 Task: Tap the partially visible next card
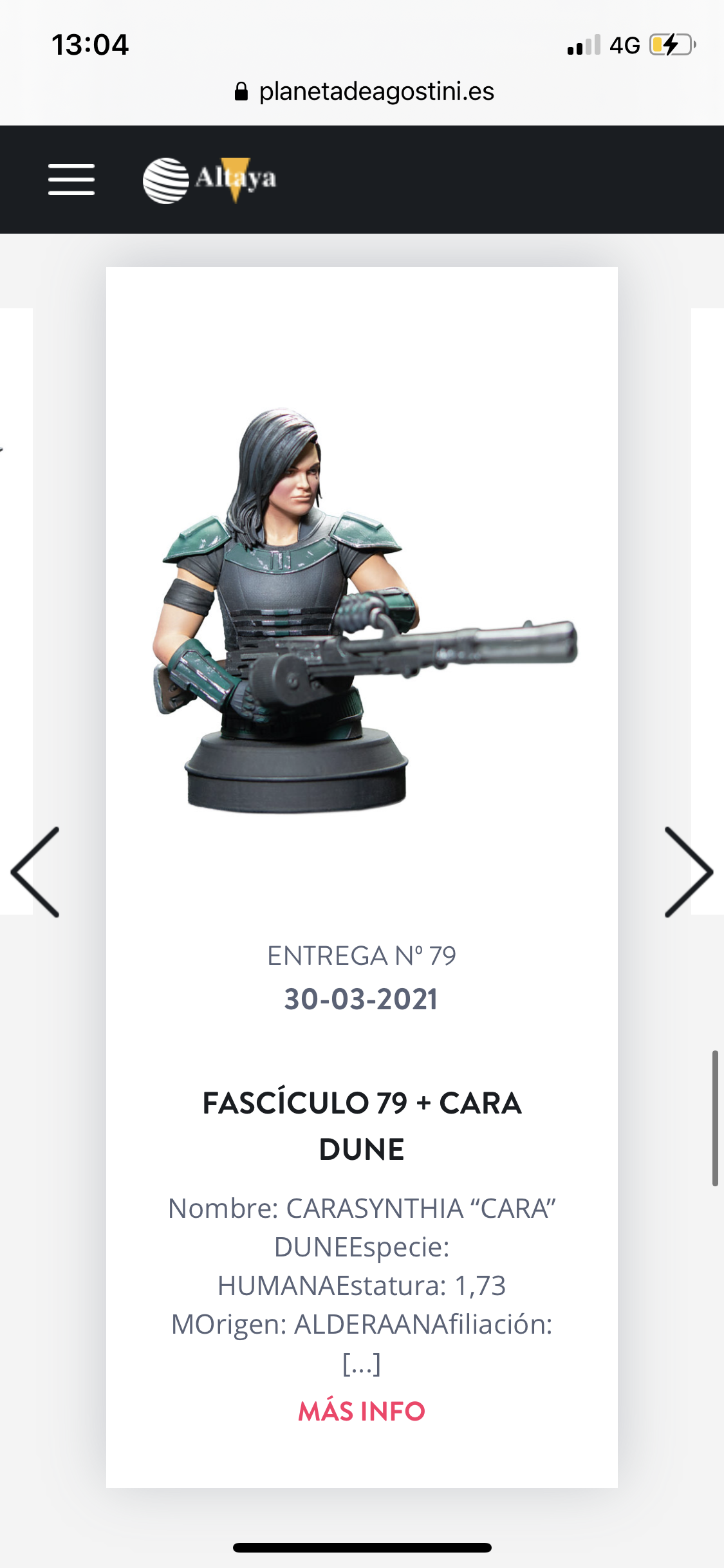707,611
